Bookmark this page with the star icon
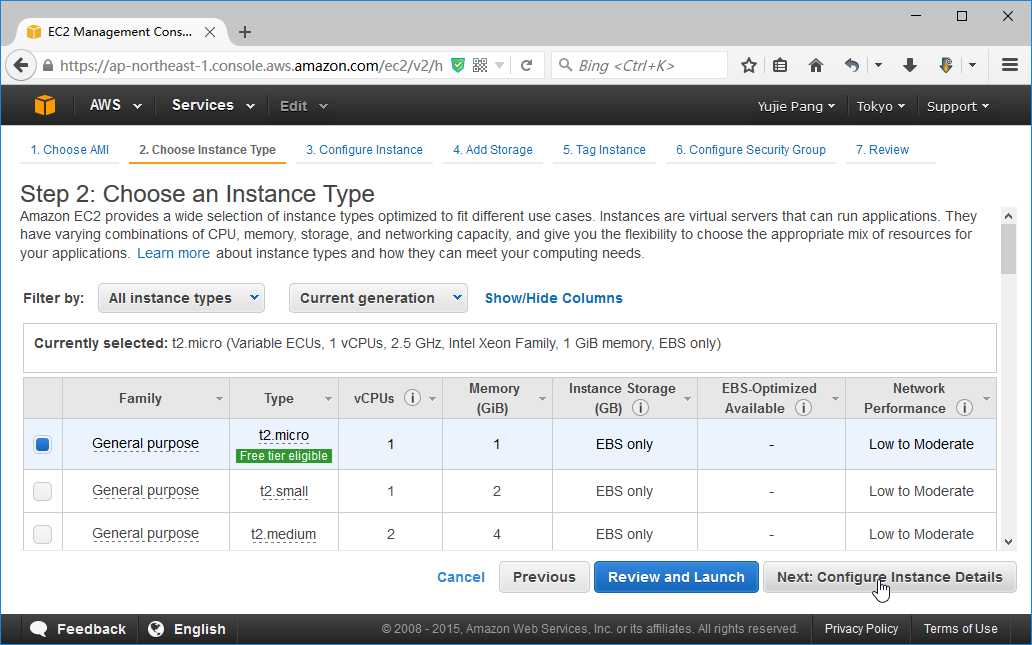 pyautogui.click(x=748, y=65)
